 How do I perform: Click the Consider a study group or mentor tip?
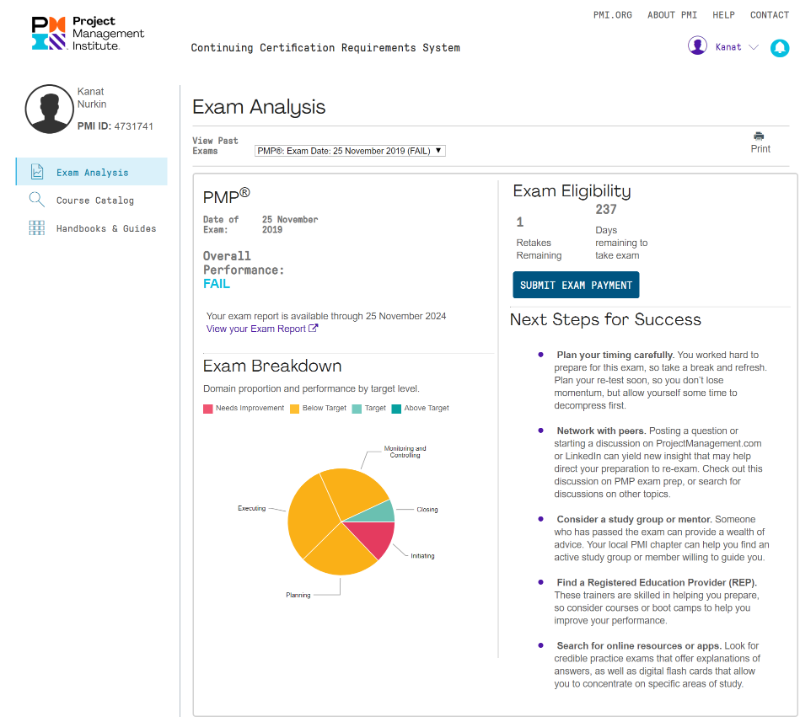tap(662, 538)
